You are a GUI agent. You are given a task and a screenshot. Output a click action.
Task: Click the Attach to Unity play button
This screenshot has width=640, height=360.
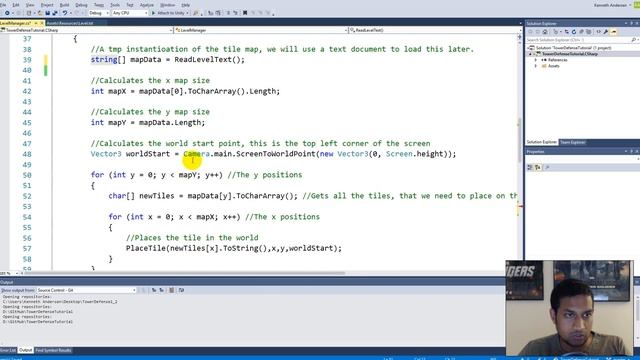pos(170,13)
